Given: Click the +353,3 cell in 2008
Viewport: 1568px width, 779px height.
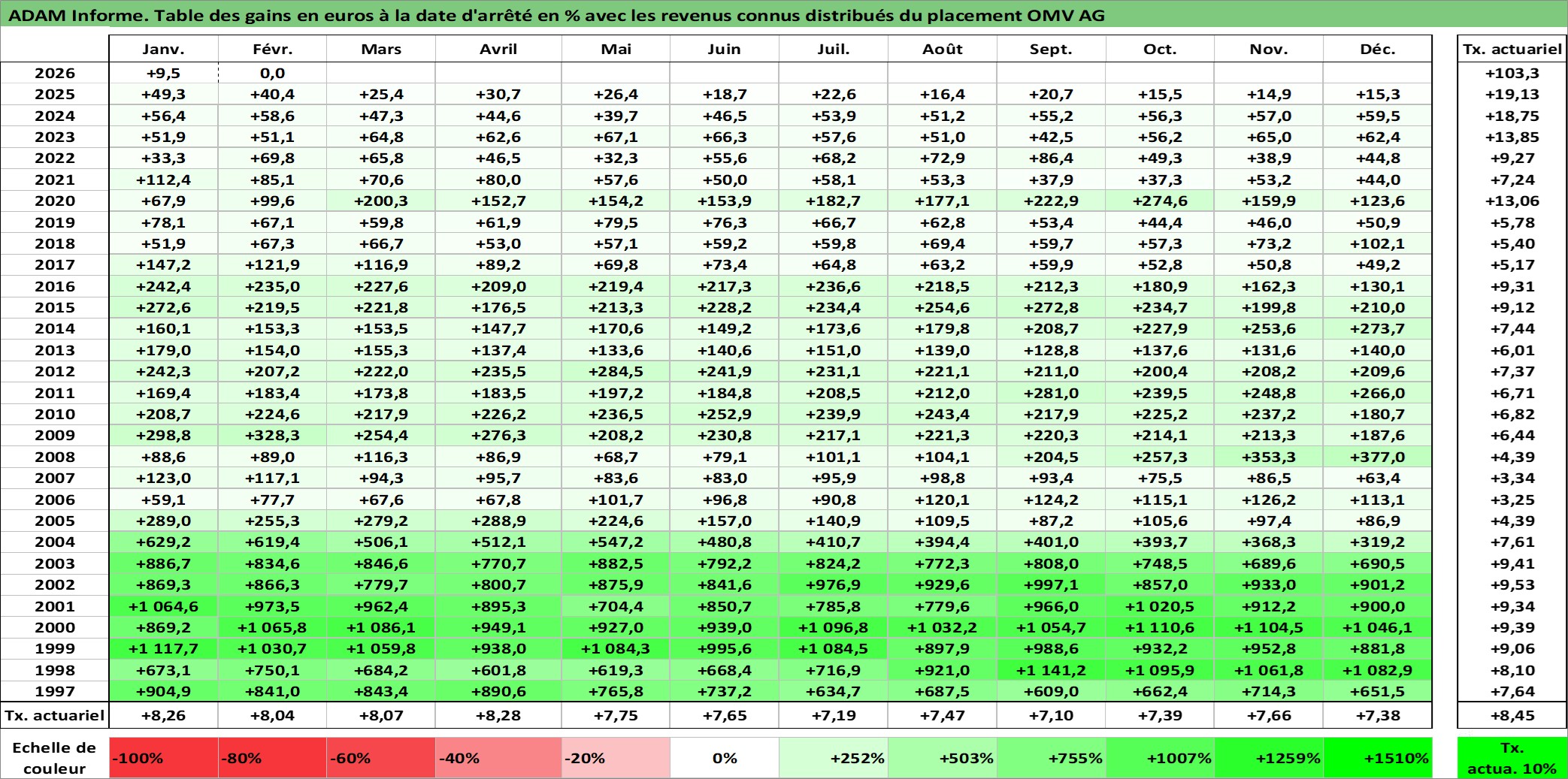Looking at the screenshot, I should tap(1269, 457).
